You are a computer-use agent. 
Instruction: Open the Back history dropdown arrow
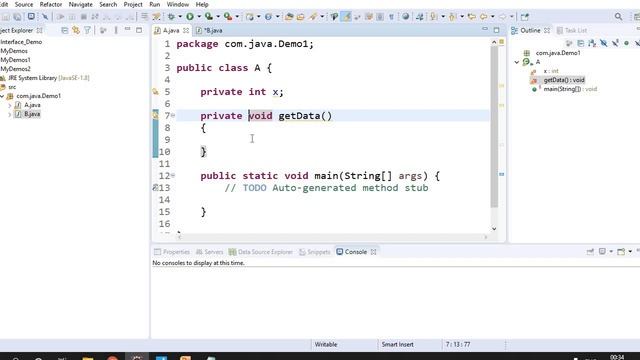click(493, 17)
